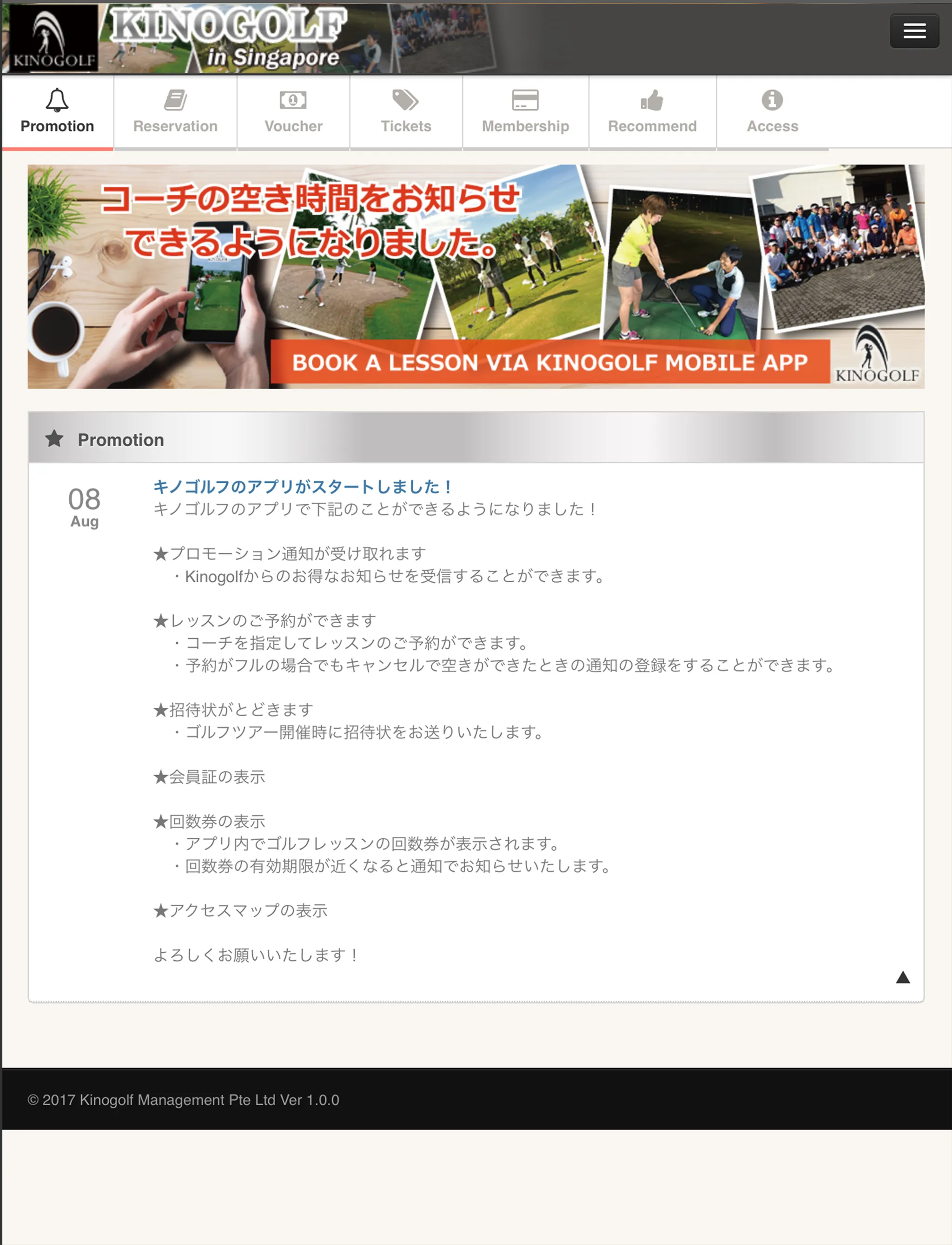The image size is (952, 1245).
Task: Click the Voucher money icon
Action: [293, 100]
